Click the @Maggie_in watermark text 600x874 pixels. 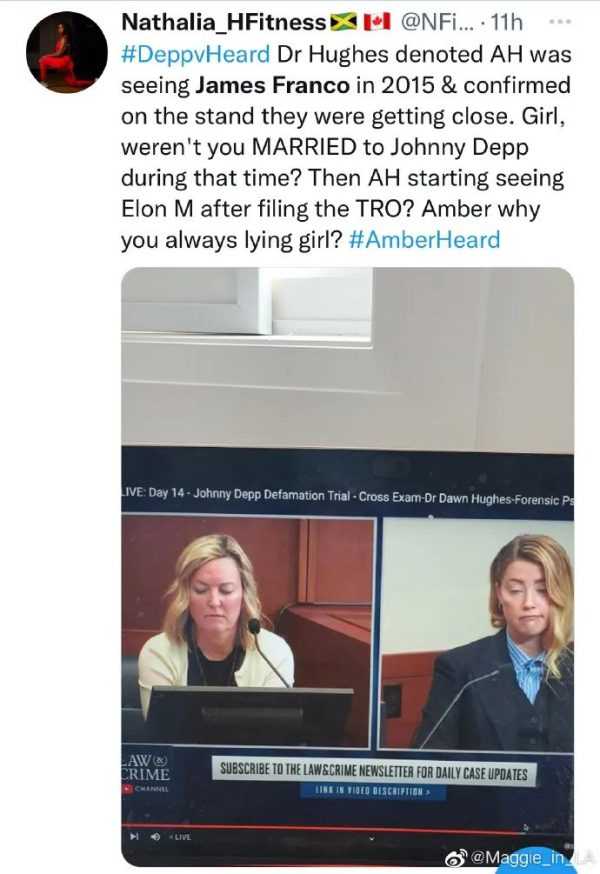[516, 857]
